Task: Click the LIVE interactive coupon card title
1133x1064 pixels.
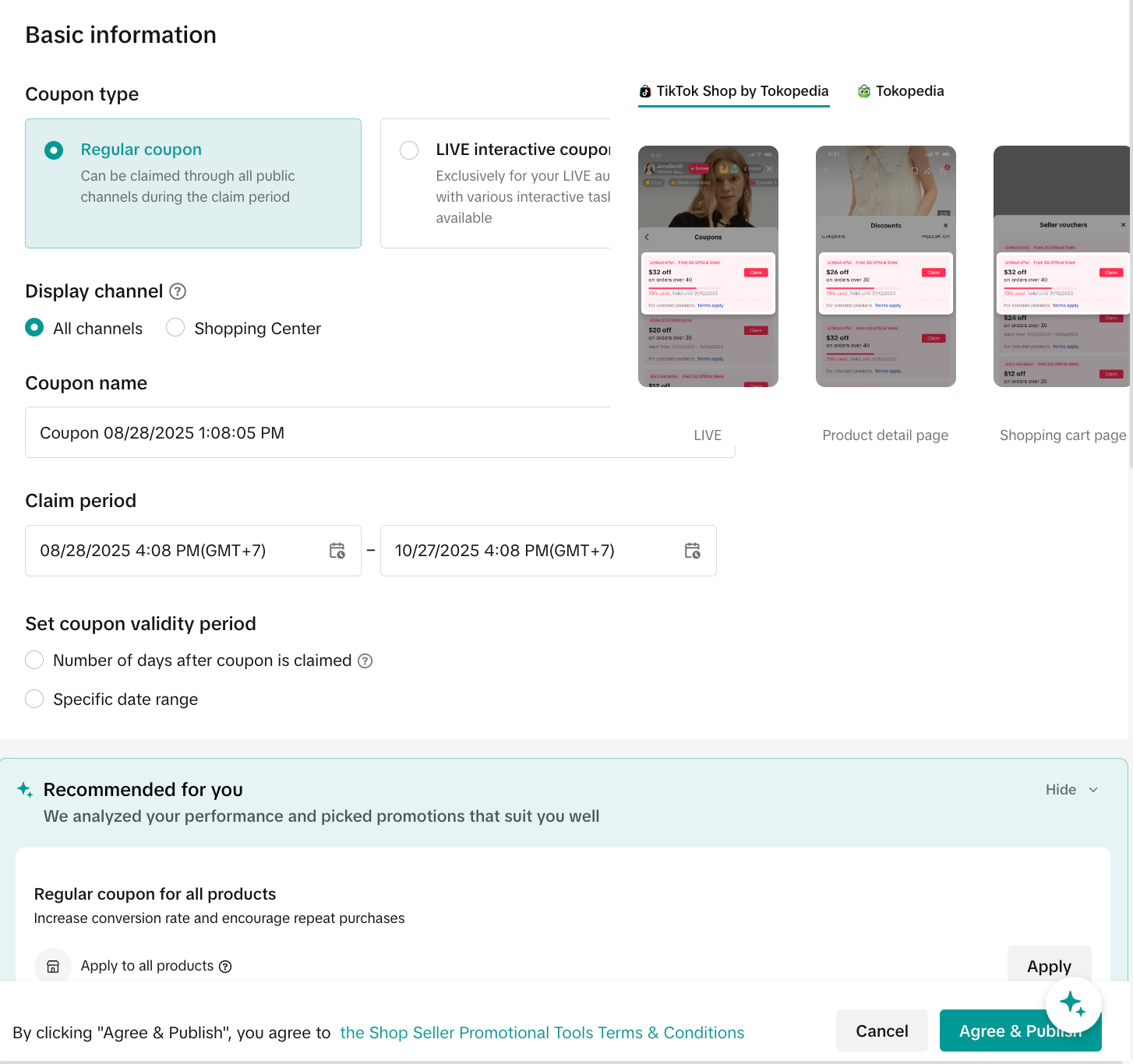Action: click(523, 150)
